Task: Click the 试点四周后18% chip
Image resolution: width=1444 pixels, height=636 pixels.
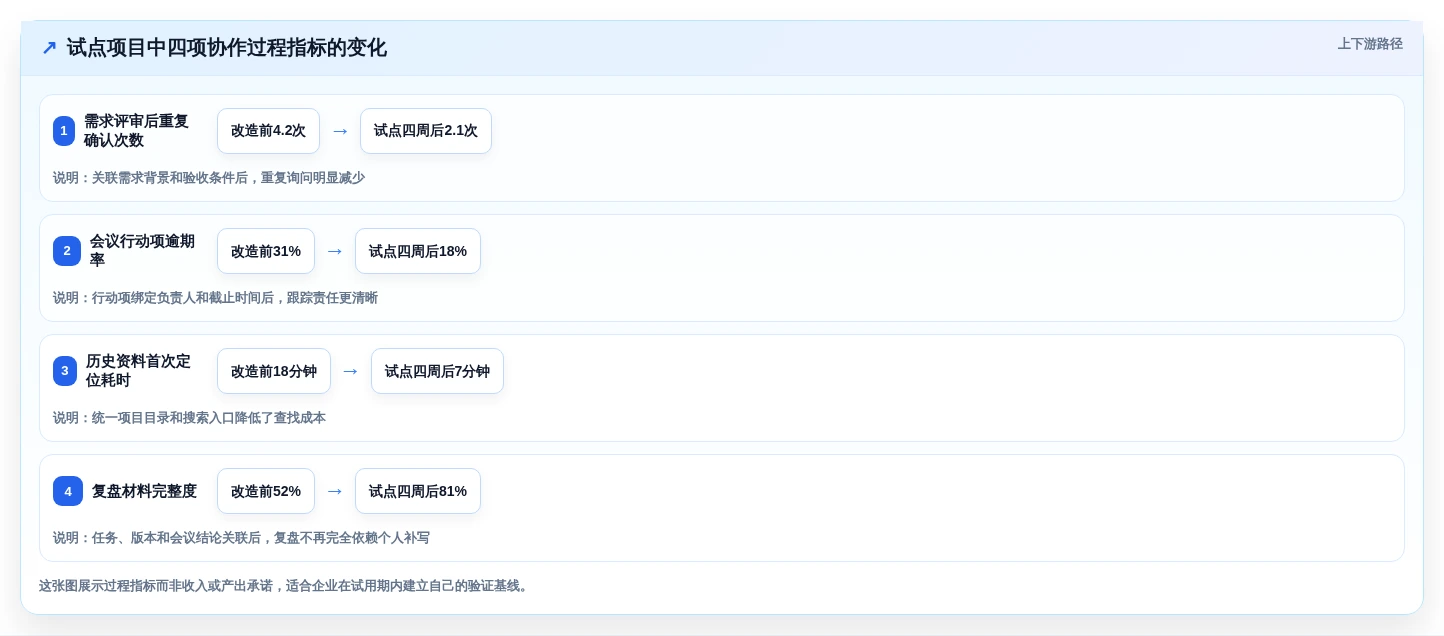Action: click(418, 251)
